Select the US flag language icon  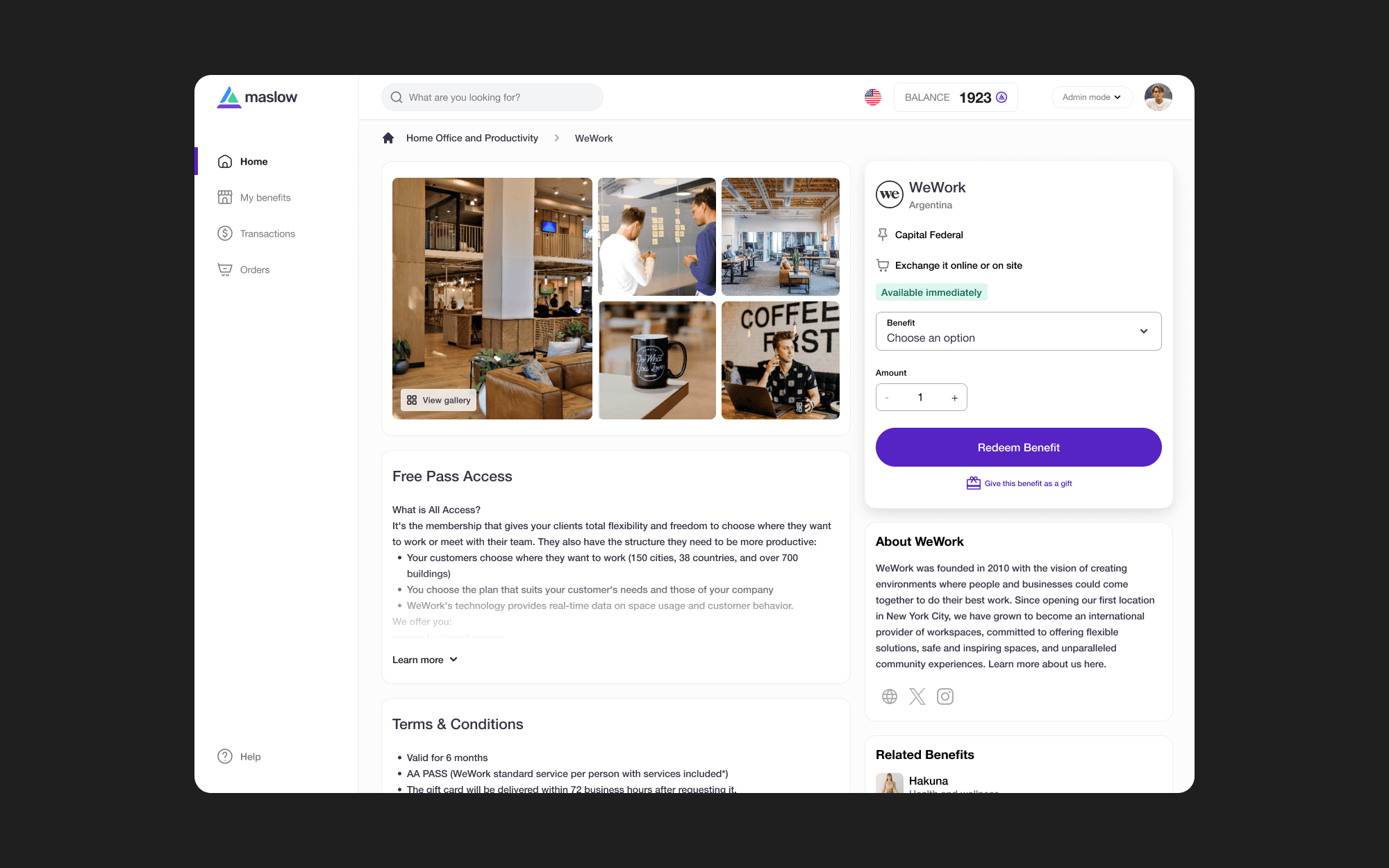pyautogui.click(x=873, y=97)
